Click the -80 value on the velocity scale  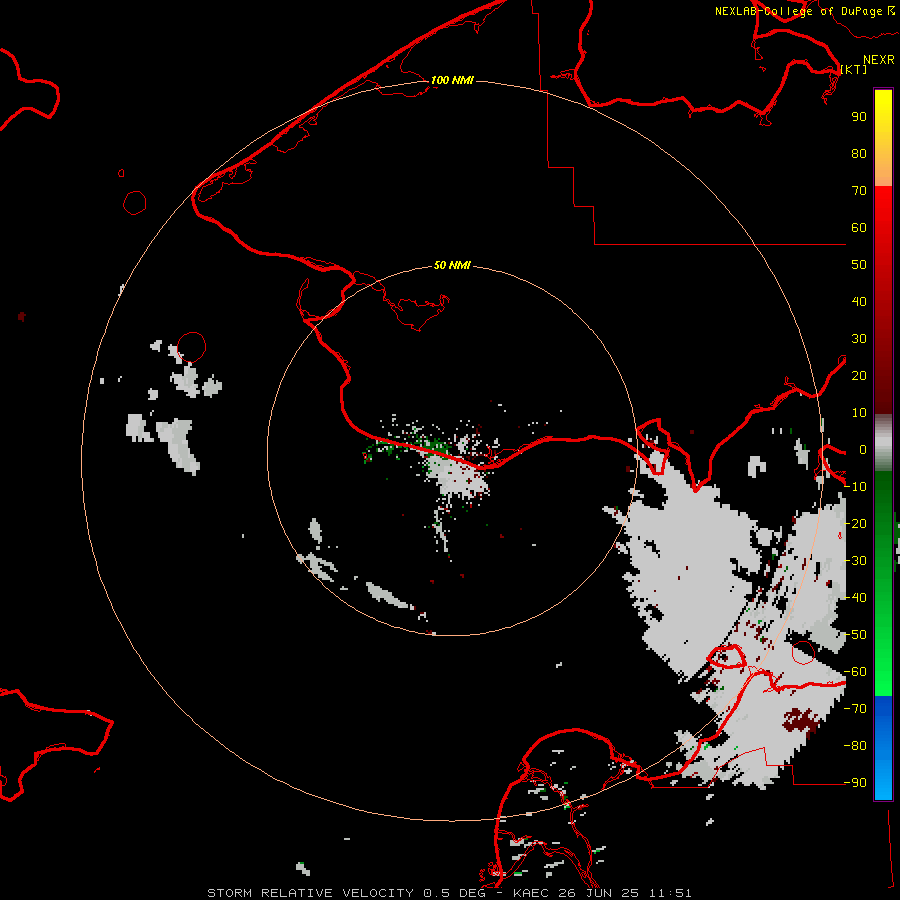[855, 746]
